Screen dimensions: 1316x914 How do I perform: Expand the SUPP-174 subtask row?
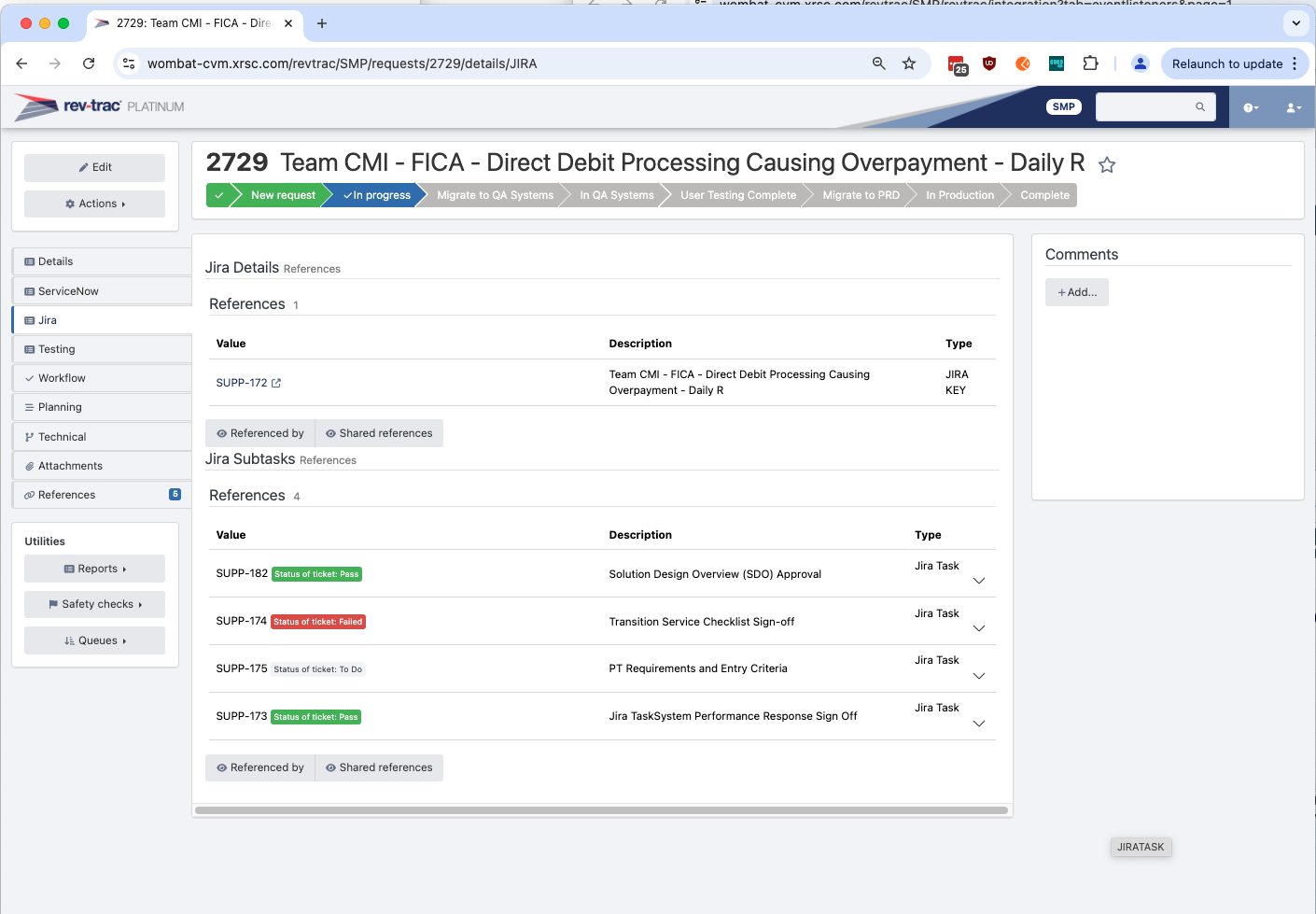(978, 628)
